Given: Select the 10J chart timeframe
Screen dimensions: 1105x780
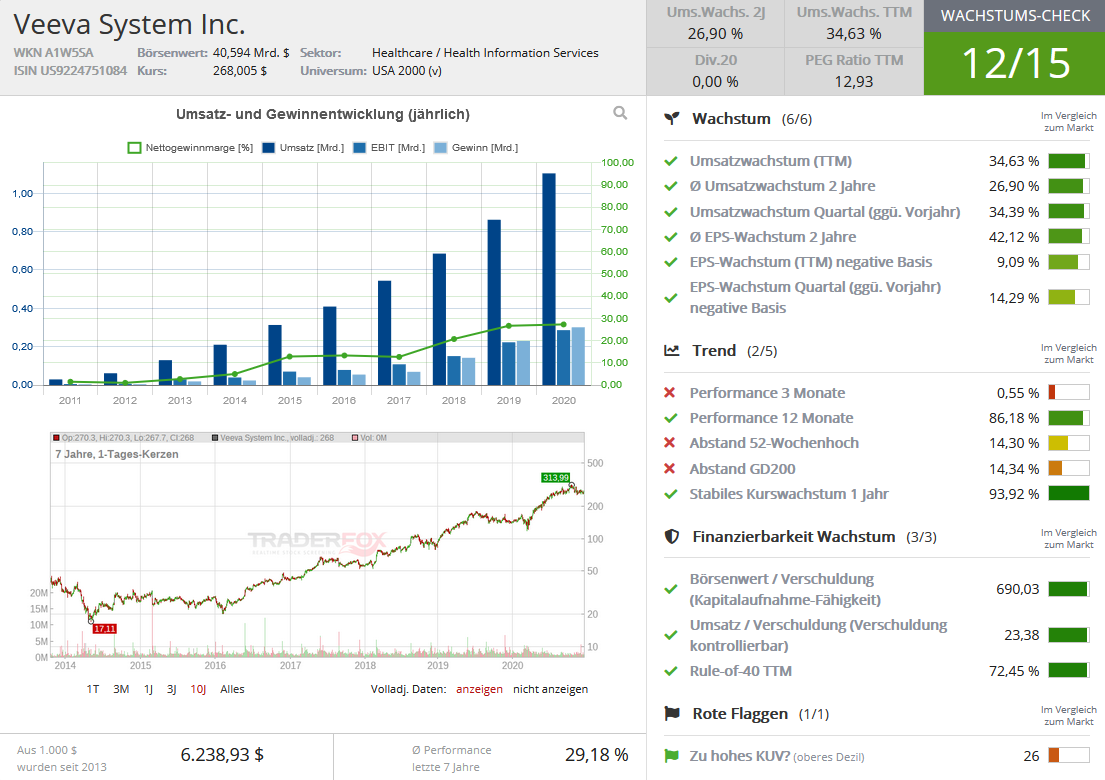Looking at the screenshot, I should click(x=198, y=689).
